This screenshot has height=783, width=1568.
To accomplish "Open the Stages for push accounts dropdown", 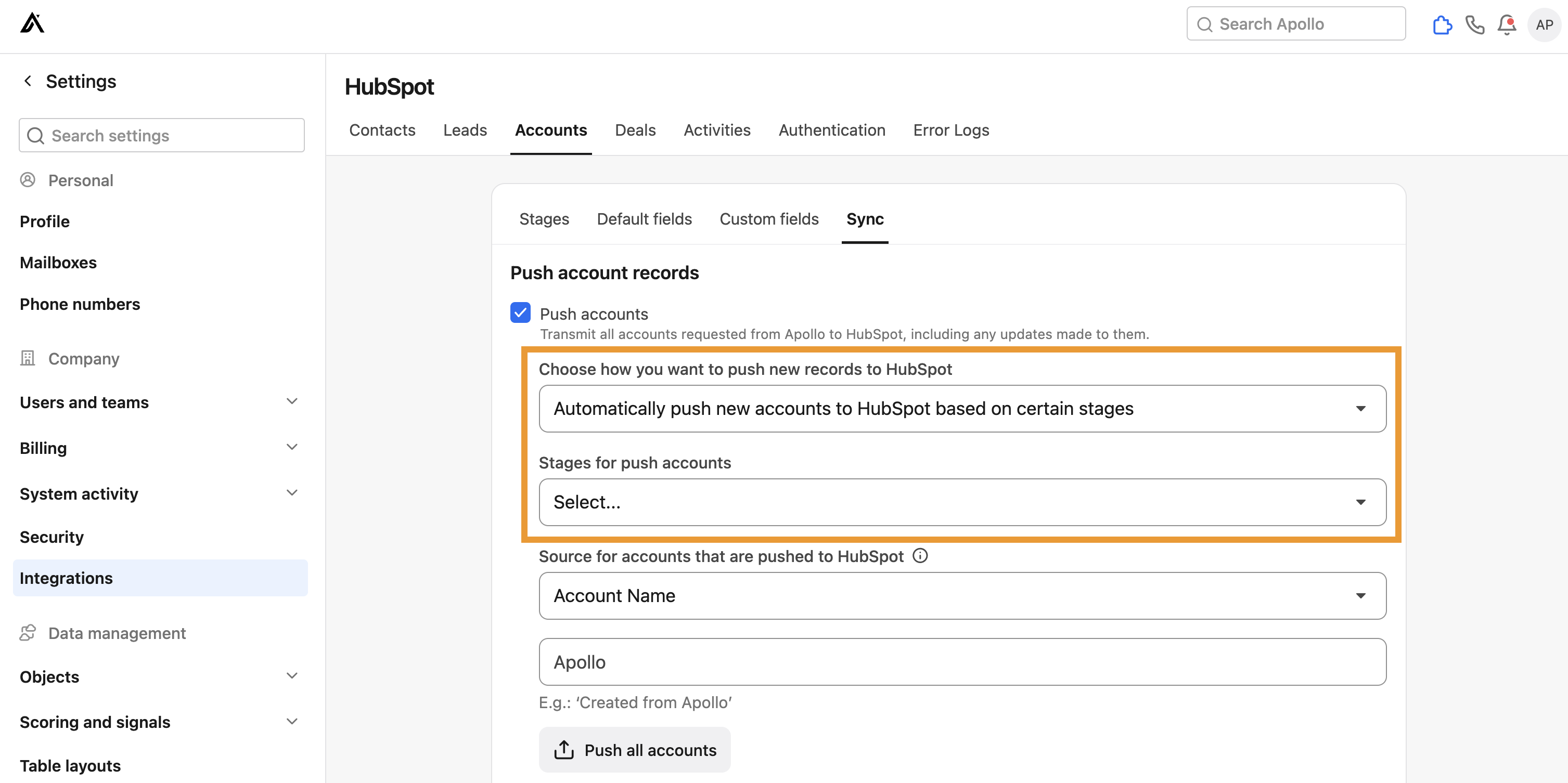I will pyautogui.click(x=962, y=502).
